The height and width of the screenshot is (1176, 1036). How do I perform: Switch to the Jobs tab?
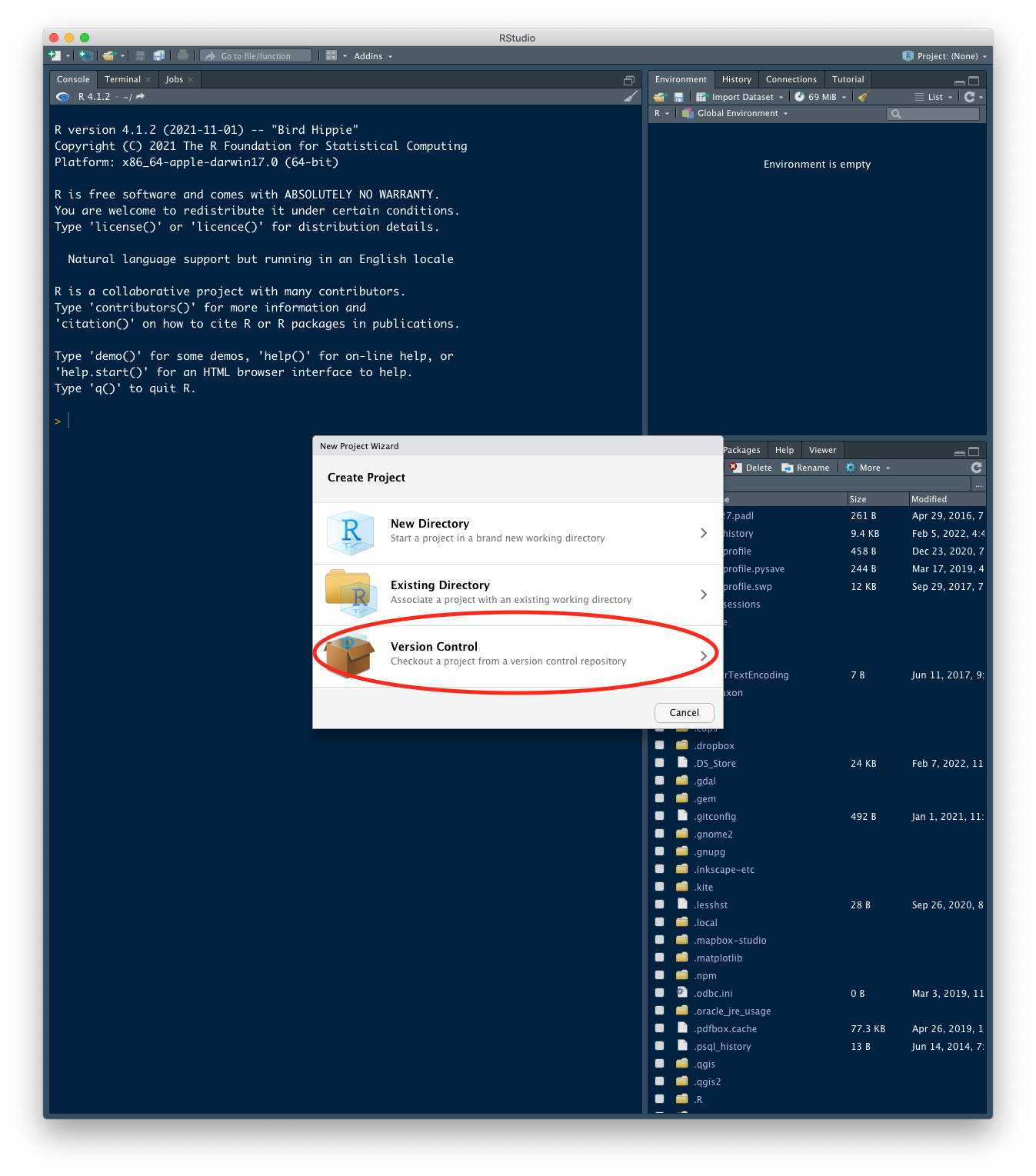pos(175,79)
